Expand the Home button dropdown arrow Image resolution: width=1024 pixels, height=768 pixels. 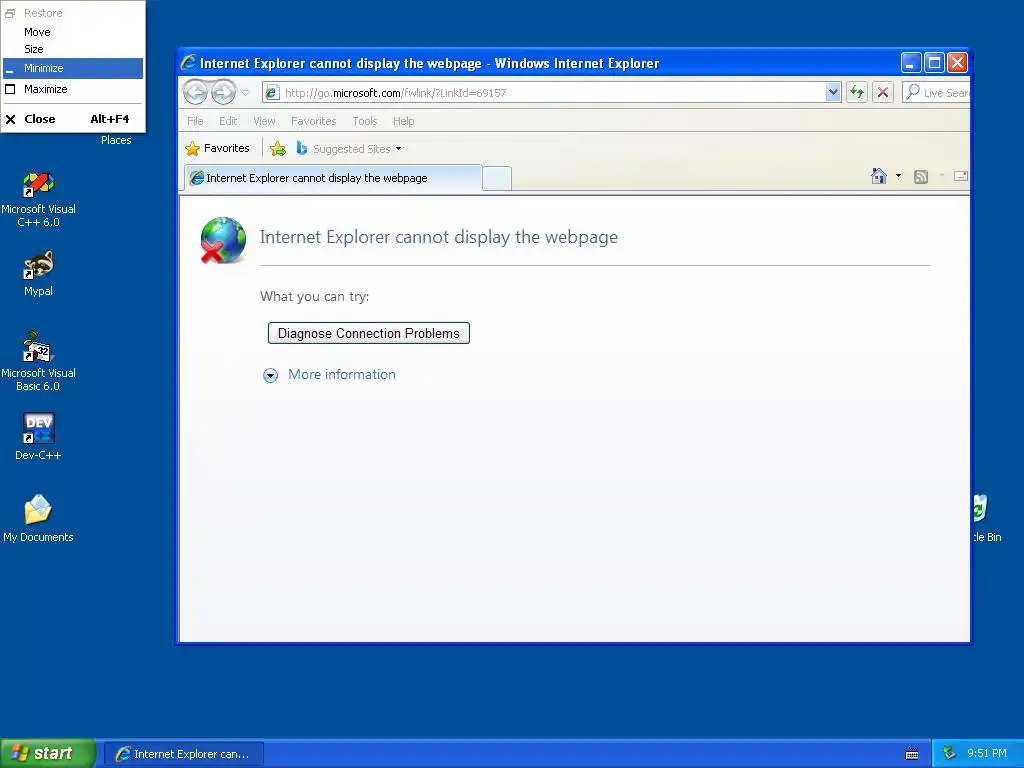pos(899,176)
